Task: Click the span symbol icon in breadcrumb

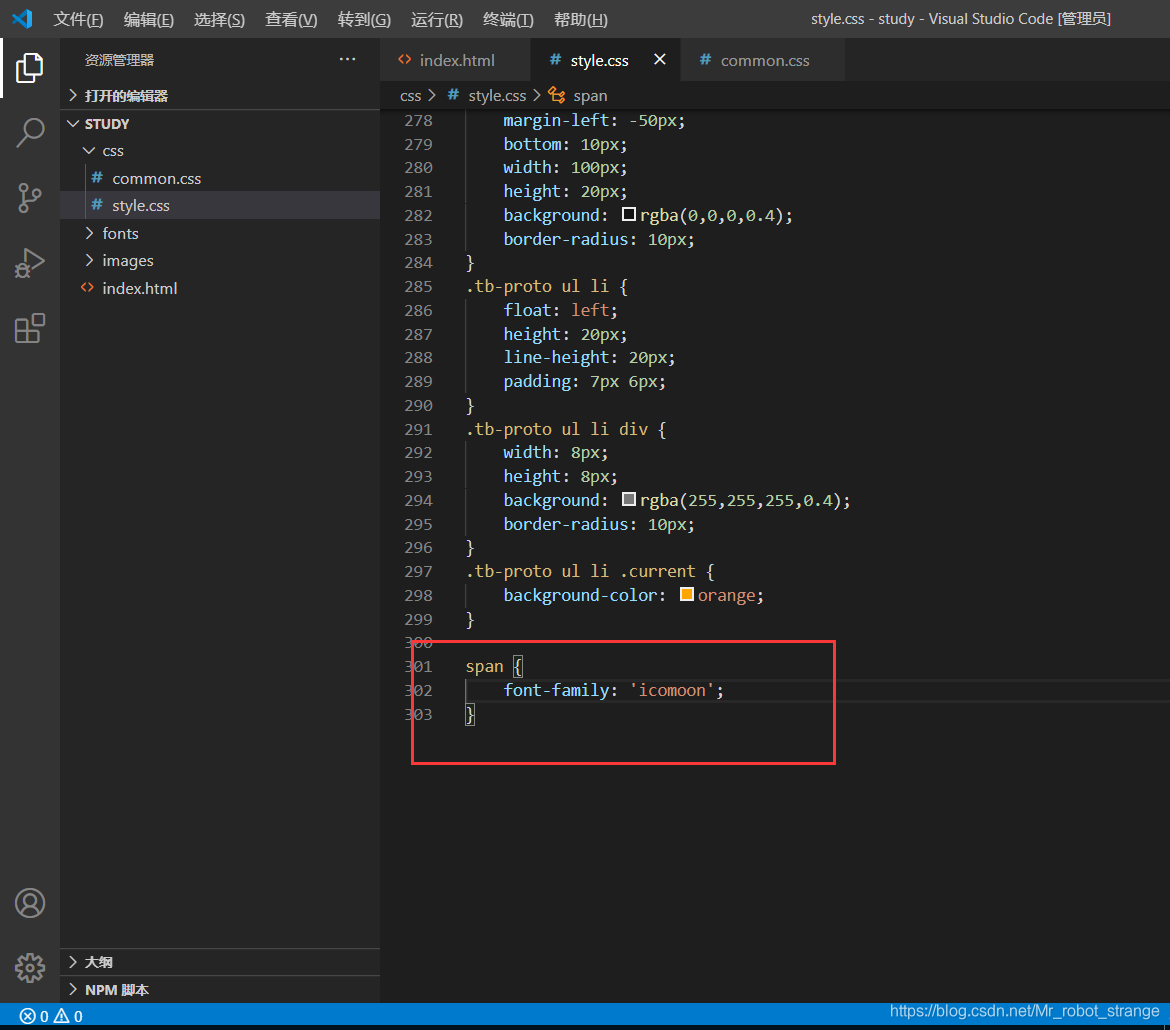Action: 557,95
